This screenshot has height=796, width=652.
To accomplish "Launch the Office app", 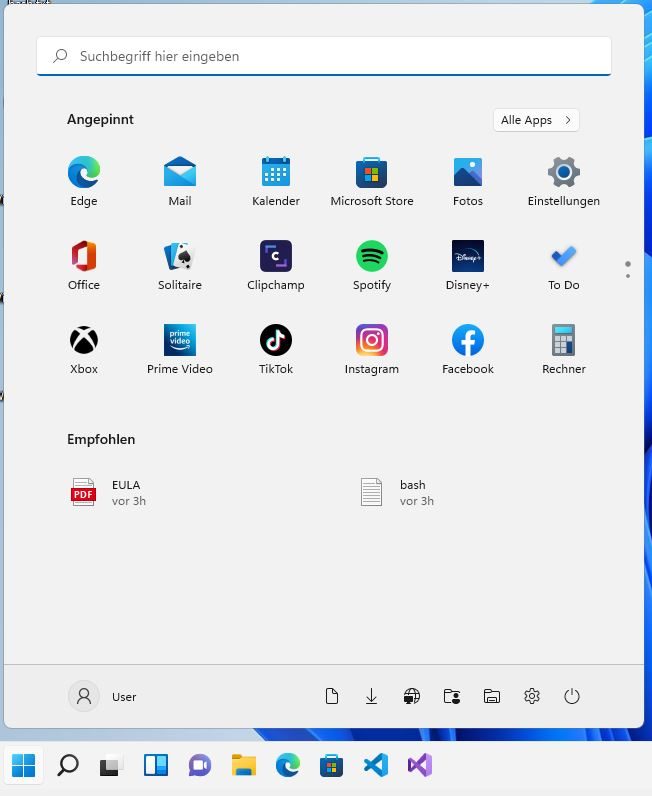I will (x=84, y=266).
